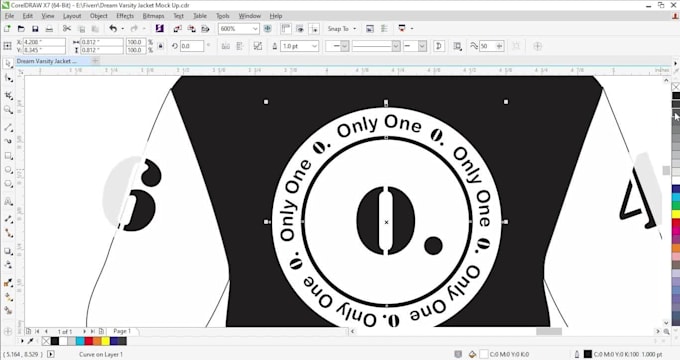Add a new document tab
This screenshot has height=360, width=680.
click(95, 61)
